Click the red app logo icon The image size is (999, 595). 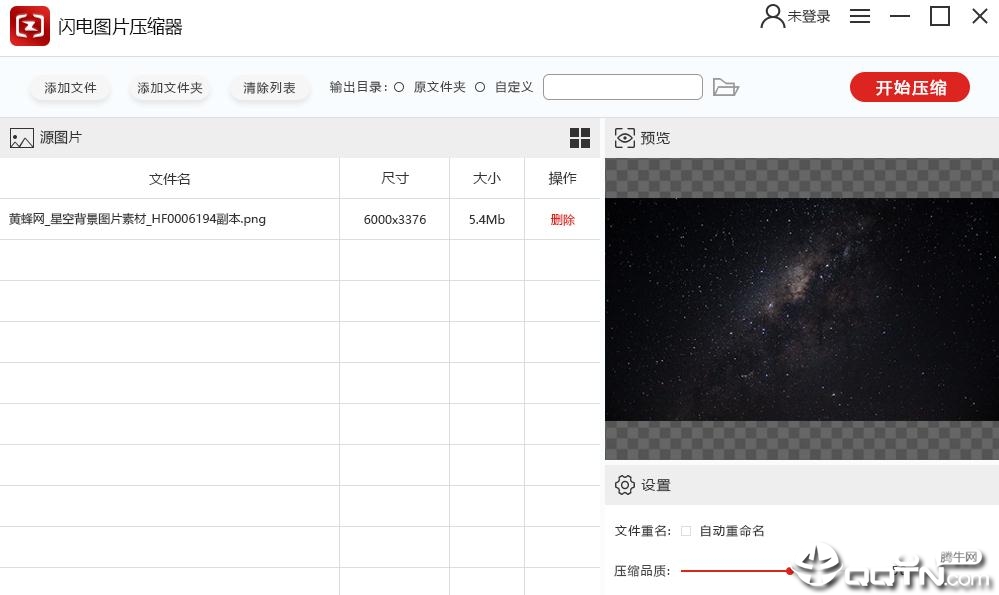(x=29, y=26)
